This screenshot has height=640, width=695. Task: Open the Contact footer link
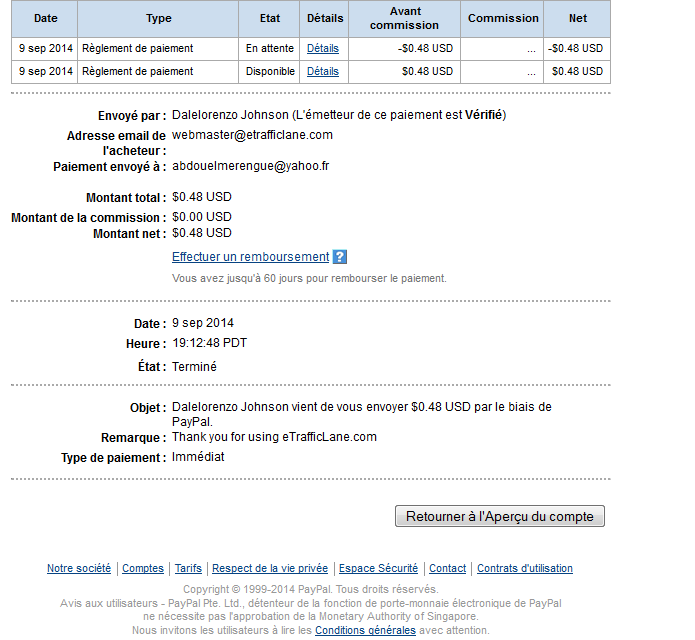tap(448, 568)
